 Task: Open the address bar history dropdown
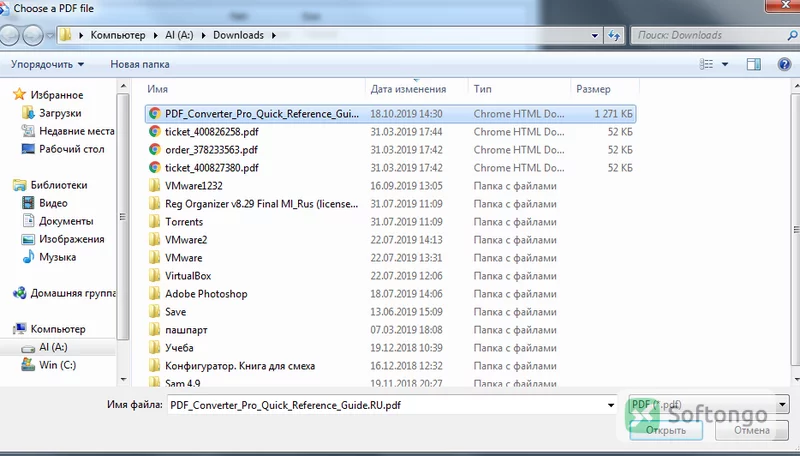(x=594, y=36)
